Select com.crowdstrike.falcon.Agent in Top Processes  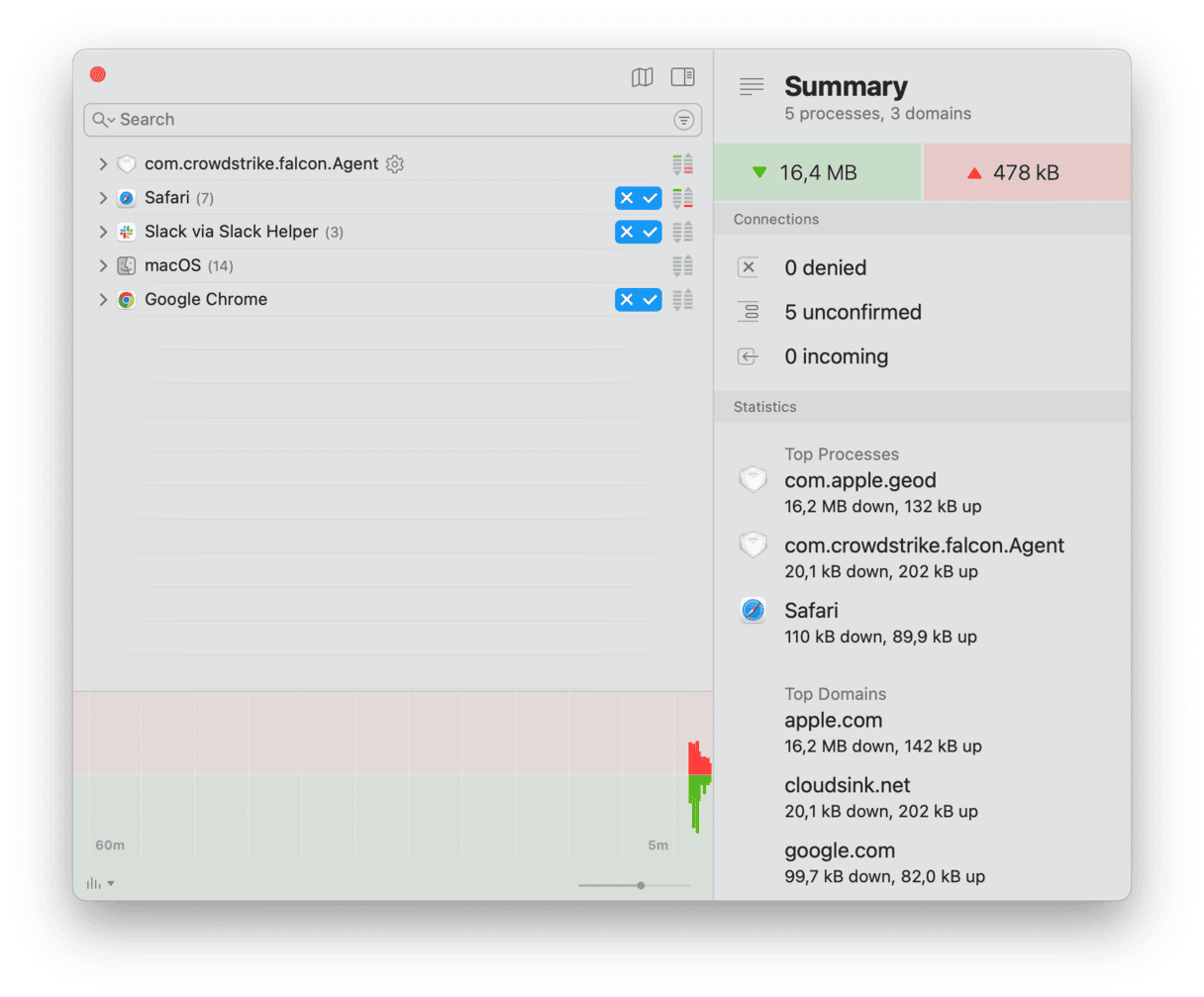pos(924,547)
